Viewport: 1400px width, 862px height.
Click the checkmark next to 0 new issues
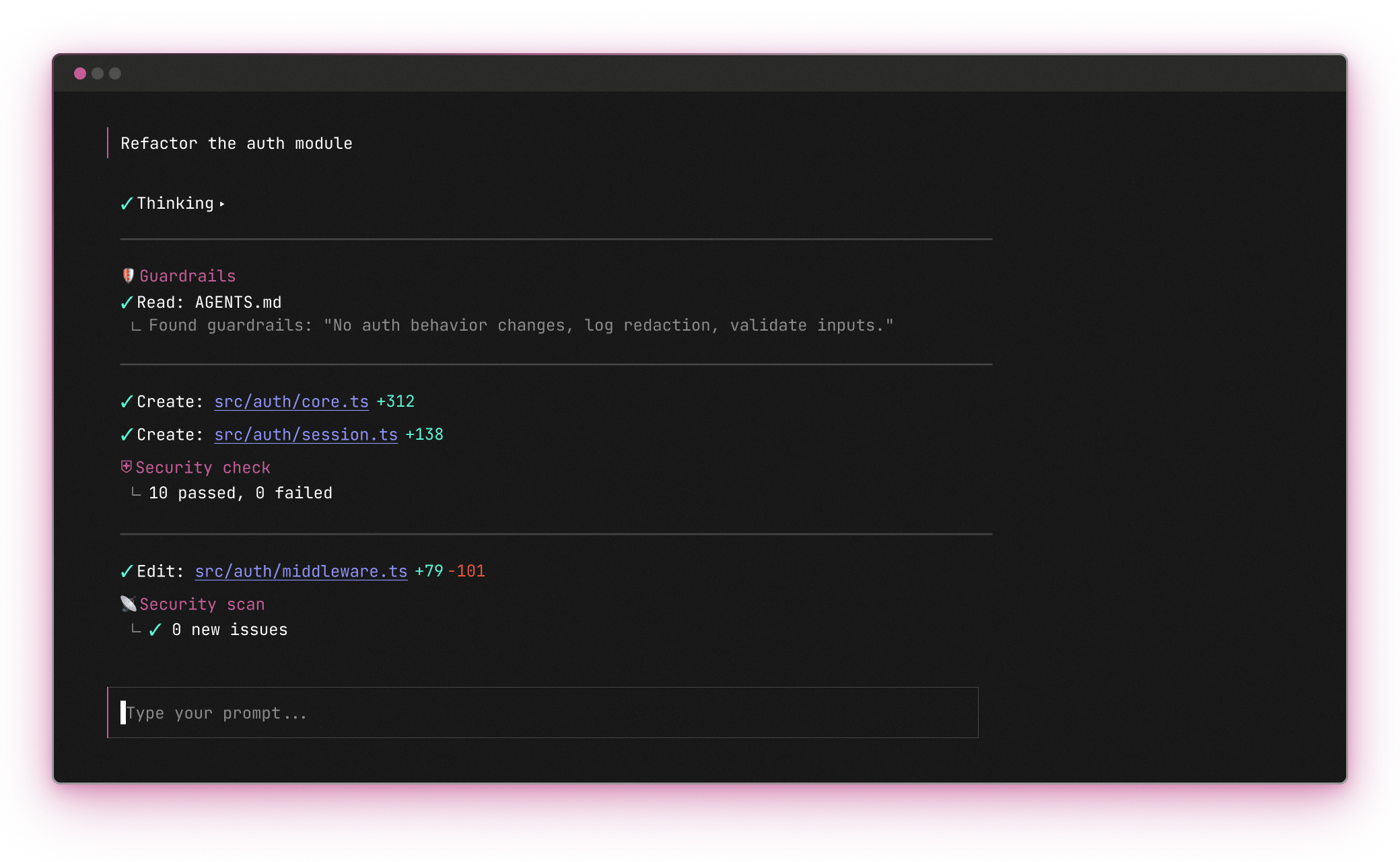155,630
